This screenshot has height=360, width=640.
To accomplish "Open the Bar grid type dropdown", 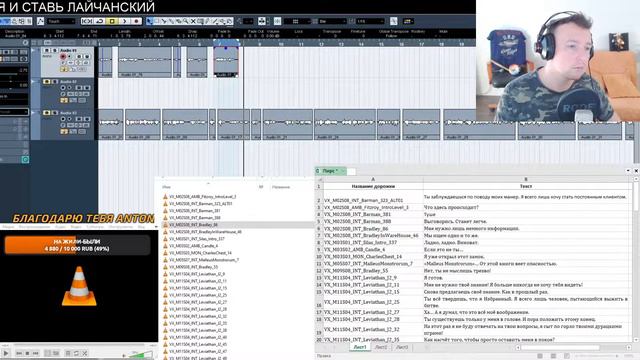I will (332, 21).
